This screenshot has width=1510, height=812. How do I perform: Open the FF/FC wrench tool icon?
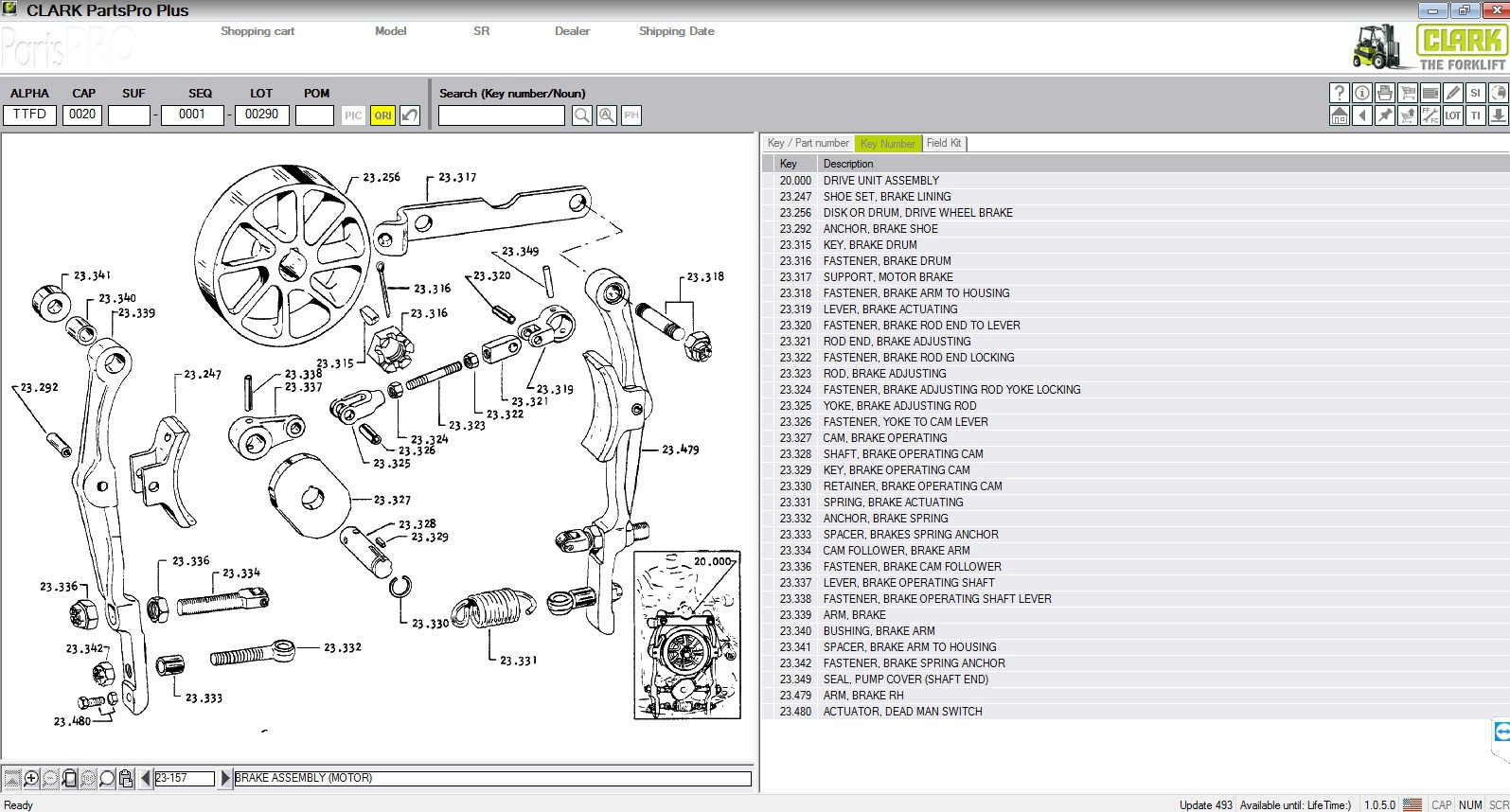click(x=1430, y=115)
